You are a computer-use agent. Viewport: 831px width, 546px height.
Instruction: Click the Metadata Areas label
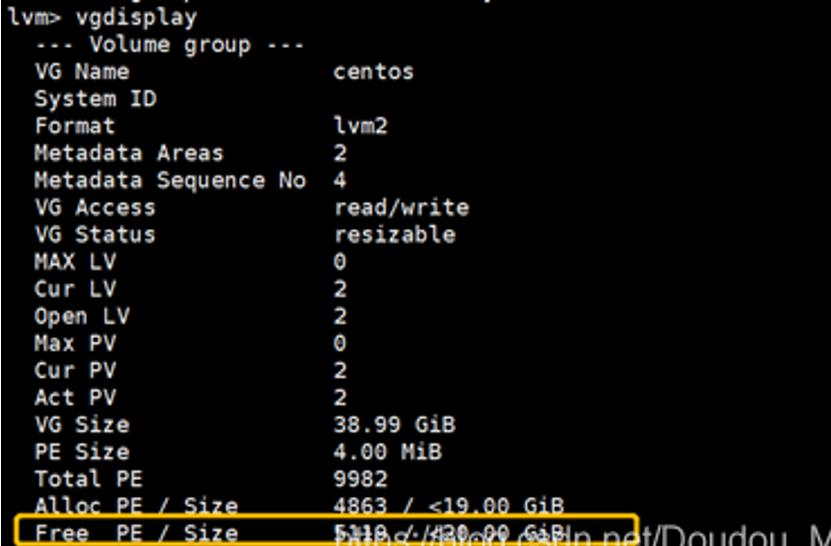click(129, 153)
